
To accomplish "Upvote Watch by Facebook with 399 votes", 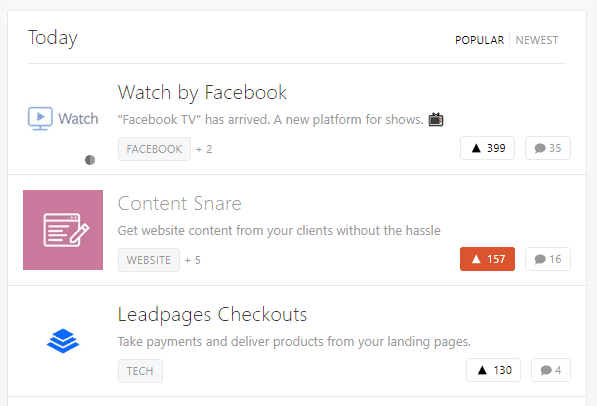I will pos(487,148).
